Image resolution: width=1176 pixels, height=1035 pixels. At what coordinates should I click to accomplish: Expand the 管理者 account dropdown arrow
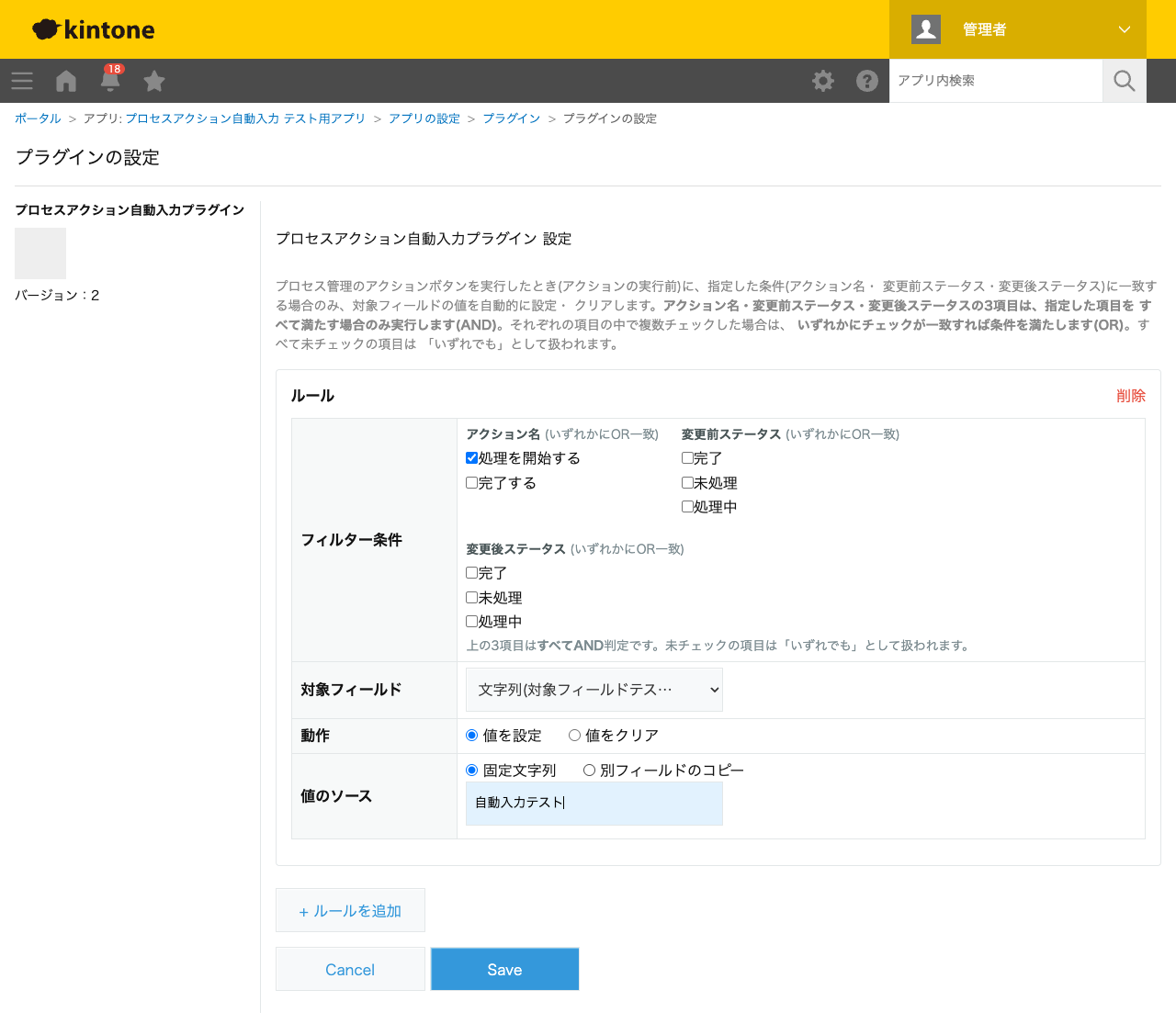coord(1125,29)
